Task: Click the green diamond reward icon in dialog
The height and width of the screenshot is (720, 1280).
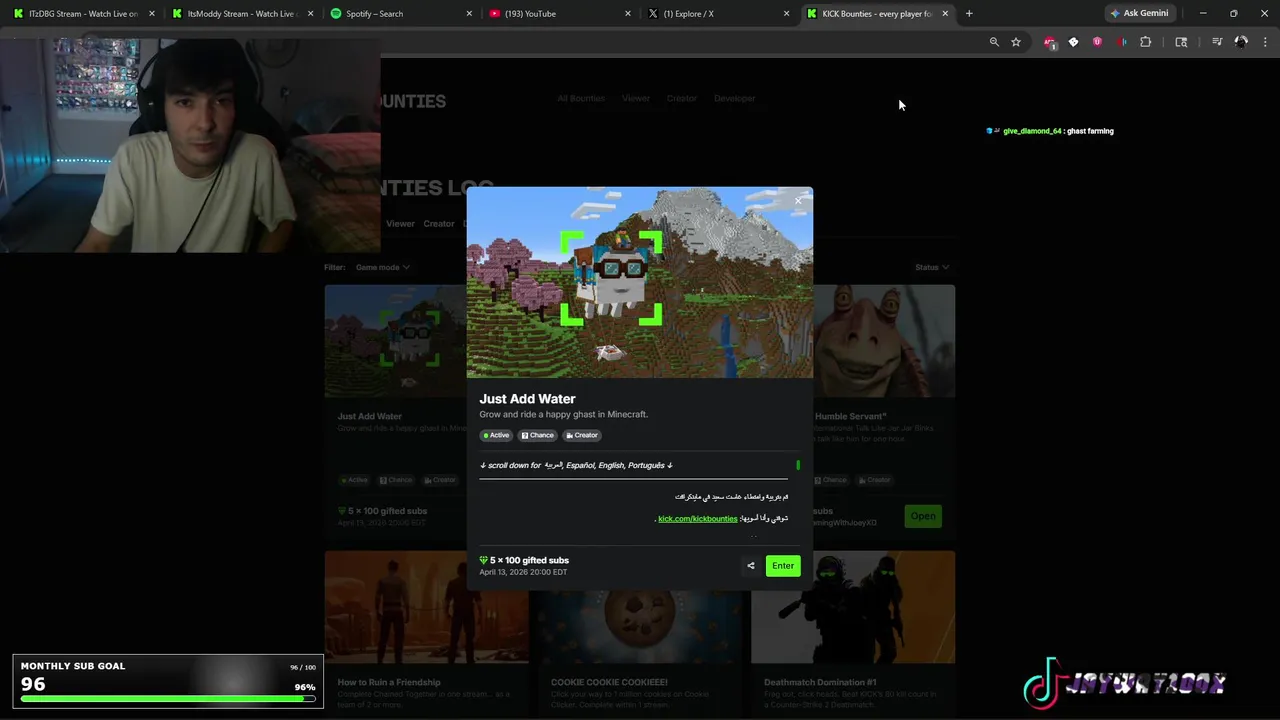Action: point(484,561)
